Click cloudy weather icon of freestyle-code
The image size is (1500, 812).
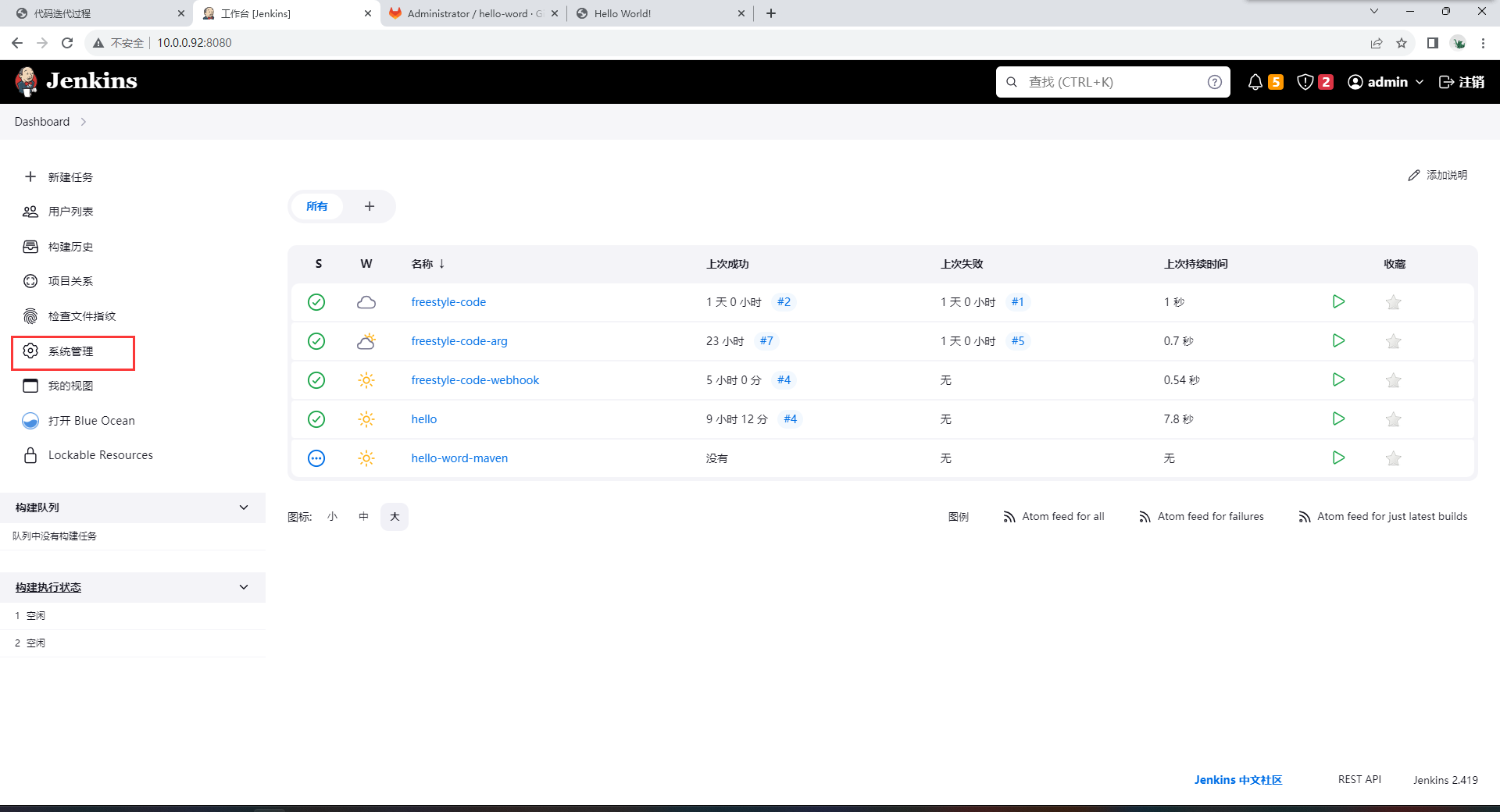pyautogui.click(x=366, y=302)
